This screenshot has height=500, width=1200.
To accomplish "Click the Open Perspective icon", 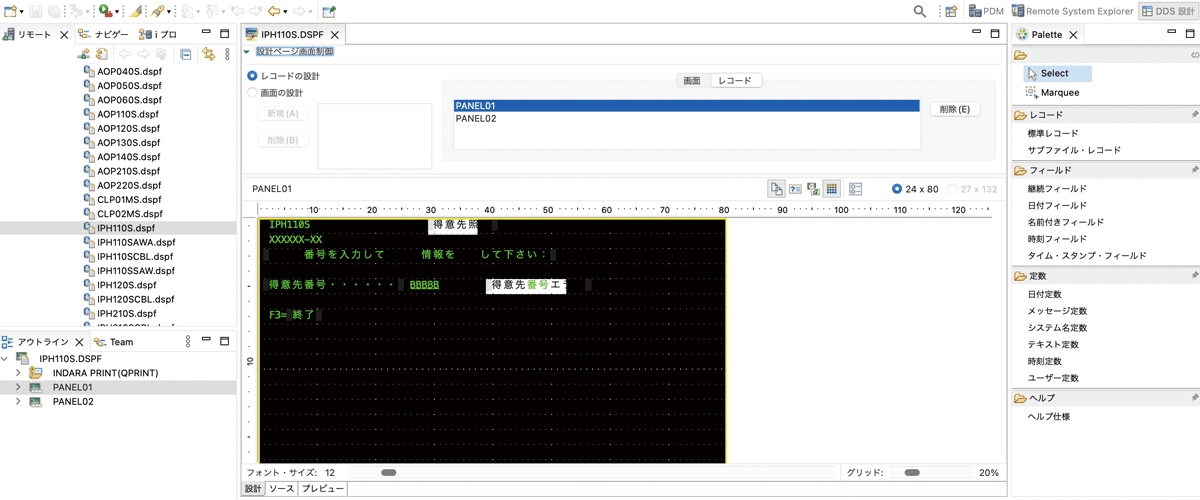I will [950, 11].
